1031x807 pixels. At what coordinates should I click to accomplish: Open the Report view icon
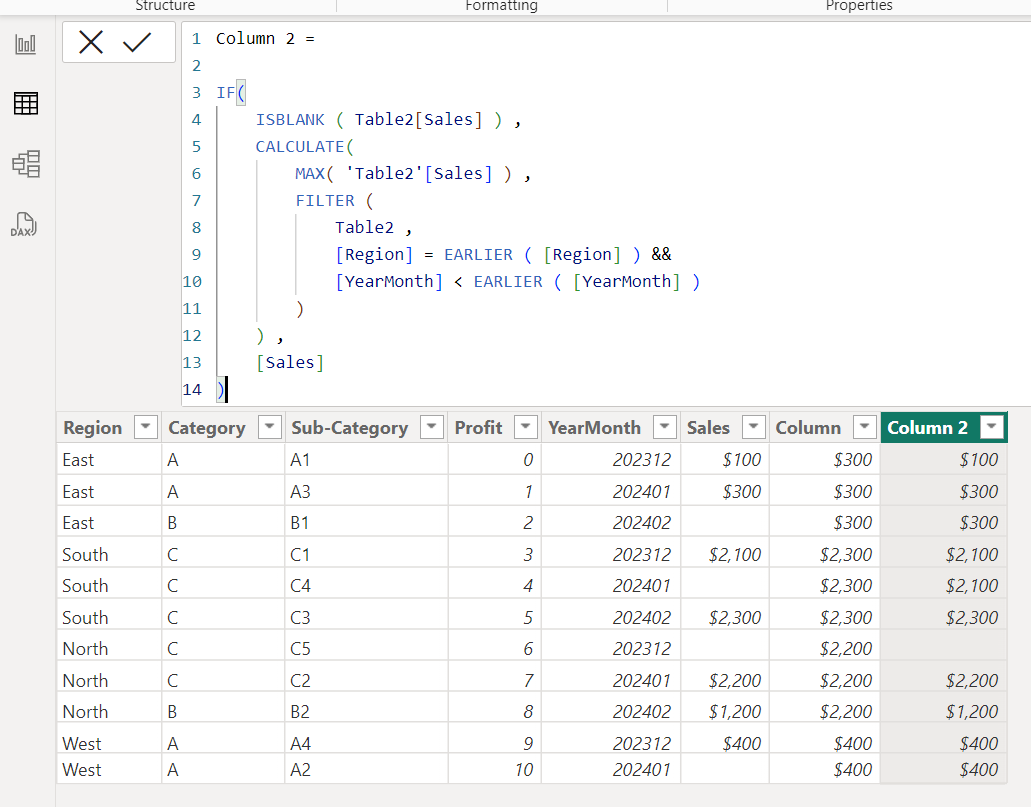click(26, 45)
